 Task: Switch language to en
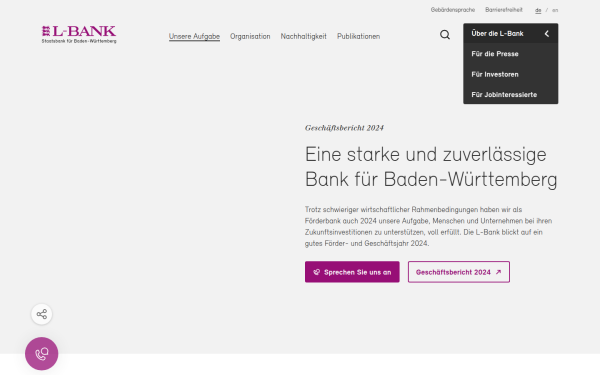[x=555, y=10]
